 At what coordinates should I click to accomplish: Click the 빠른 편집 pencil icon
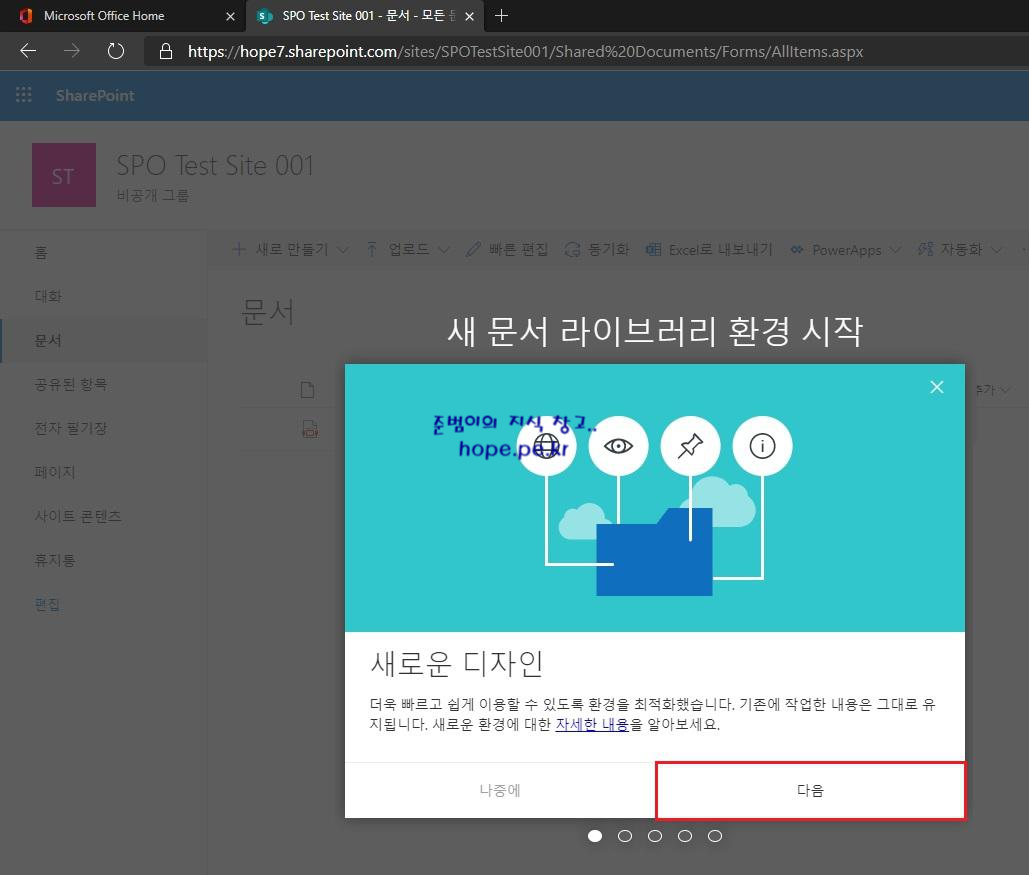[473, 249]
